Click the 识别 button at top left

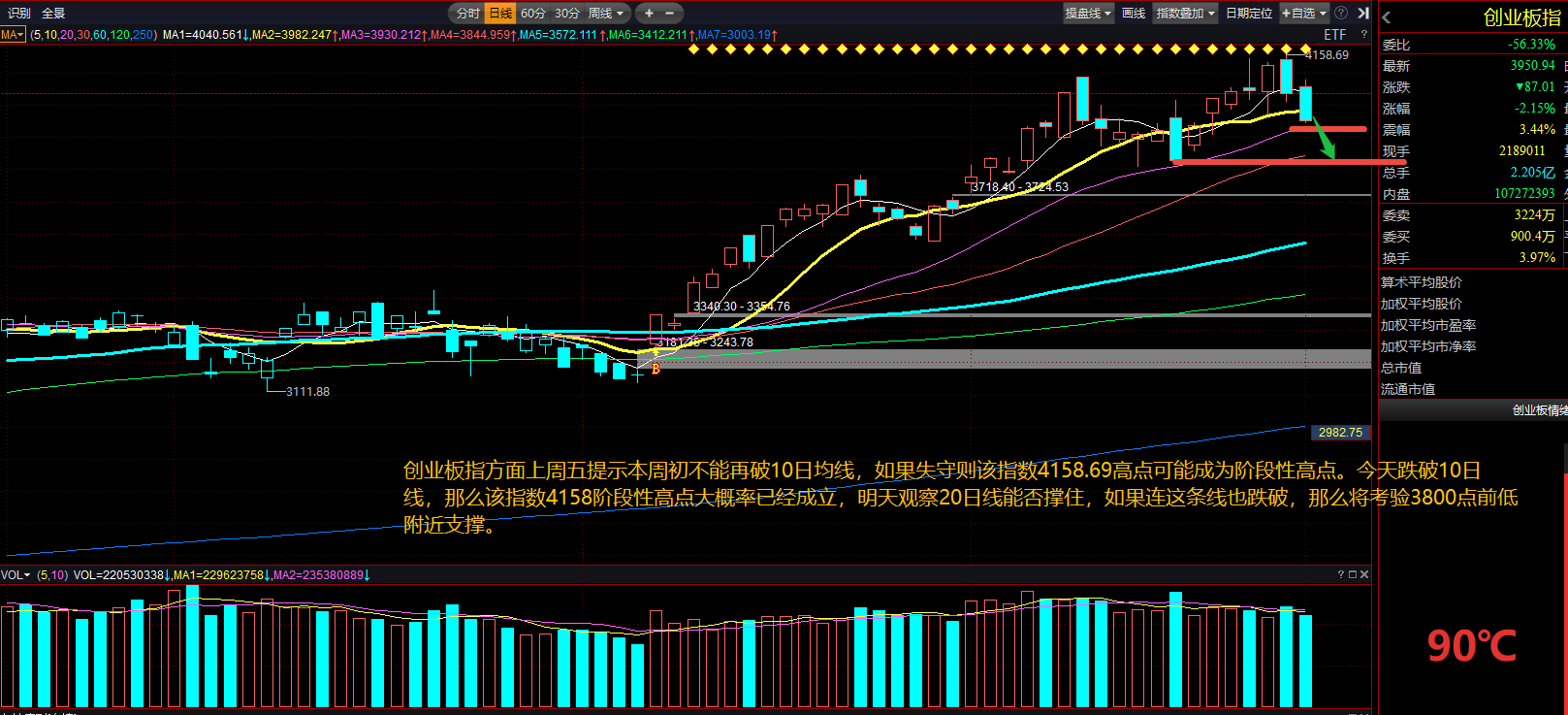[x=19, y=14]
